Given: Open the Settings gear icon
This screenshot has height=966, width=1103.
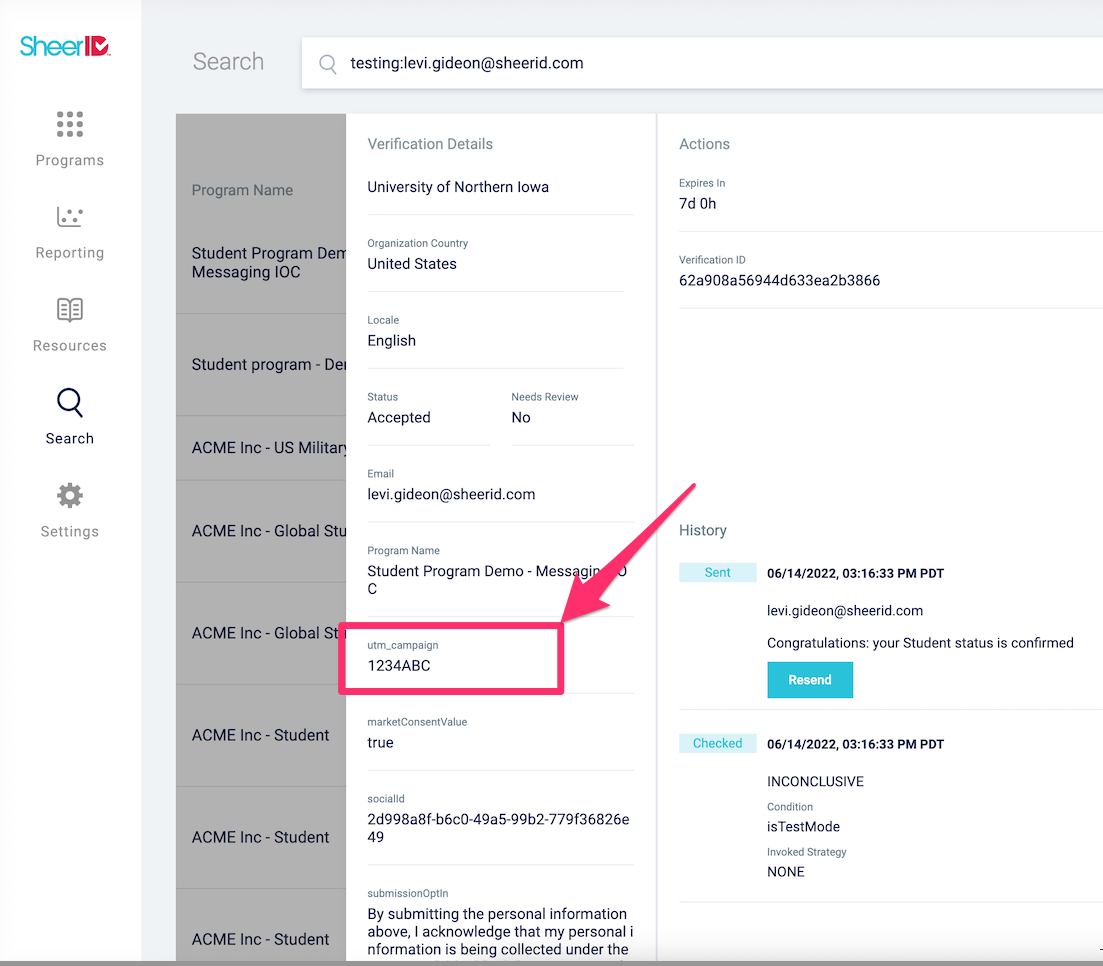Looking at the screenshot, I should point(70,496).
